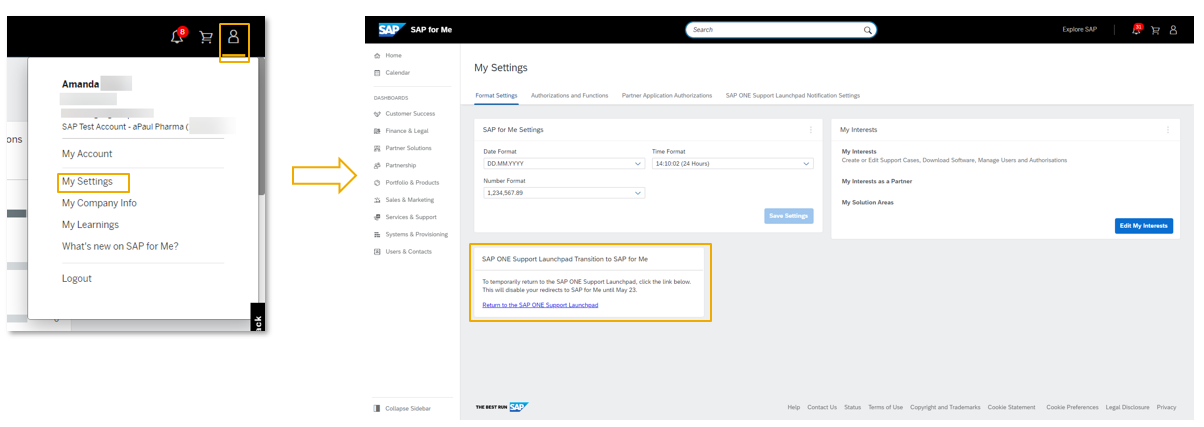Choose Logout from the profile menu
Screen dimensions: 1204x427
(77, 279)
